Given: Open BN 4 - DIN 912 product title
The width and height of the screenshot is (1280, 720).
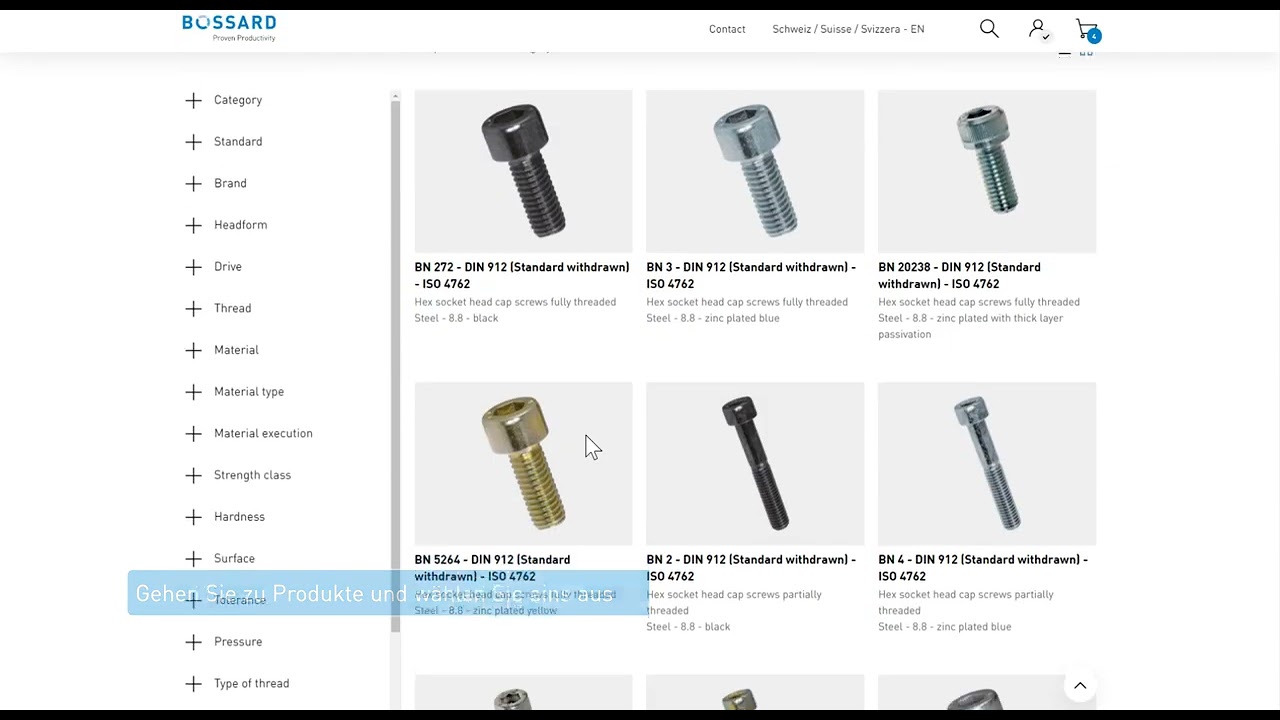Looking at the screenshot, I should (x=983, y=567).
